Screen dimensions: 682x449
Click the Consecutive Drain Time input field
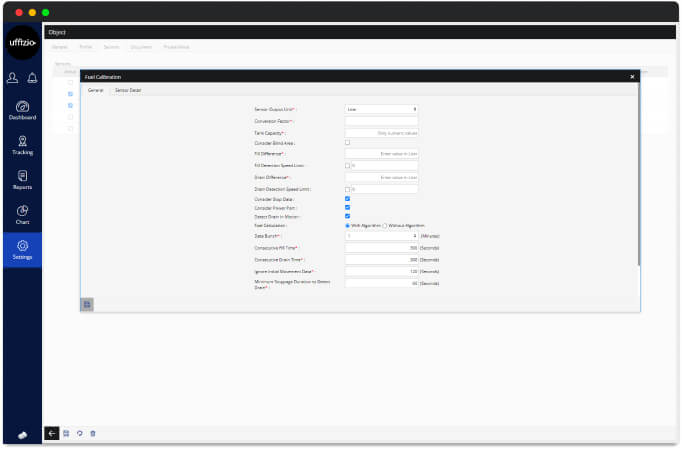click(x=381, y=260)
